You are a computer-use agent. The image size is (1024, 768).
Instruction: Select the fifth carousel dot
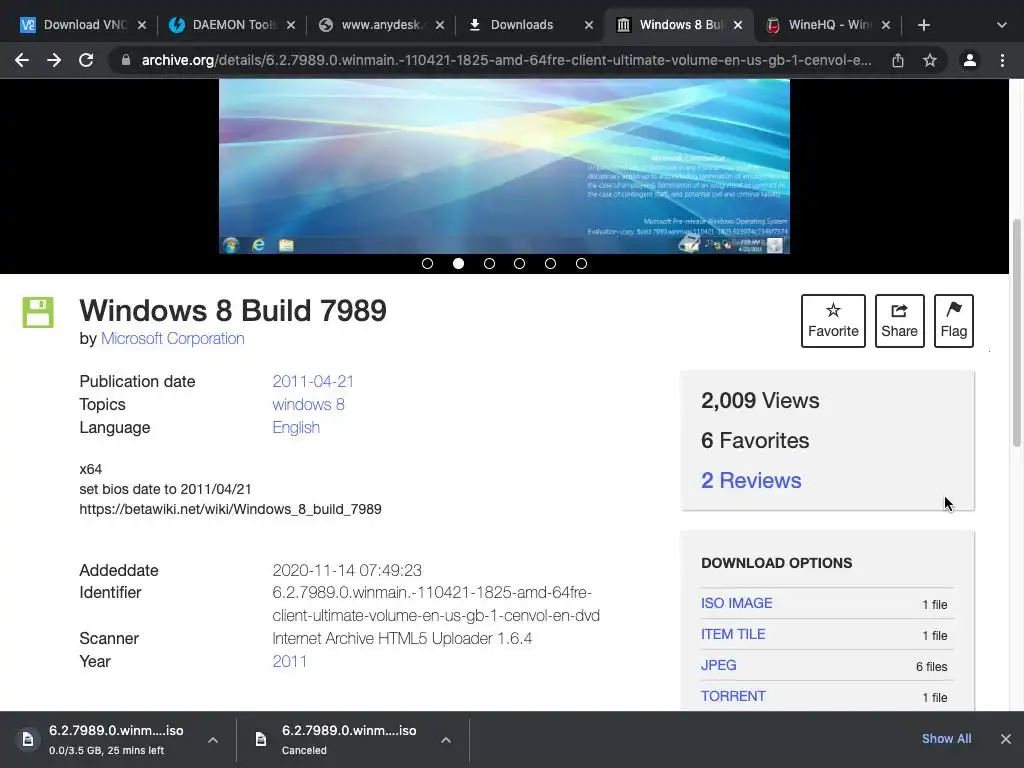[x=551, y=263]
